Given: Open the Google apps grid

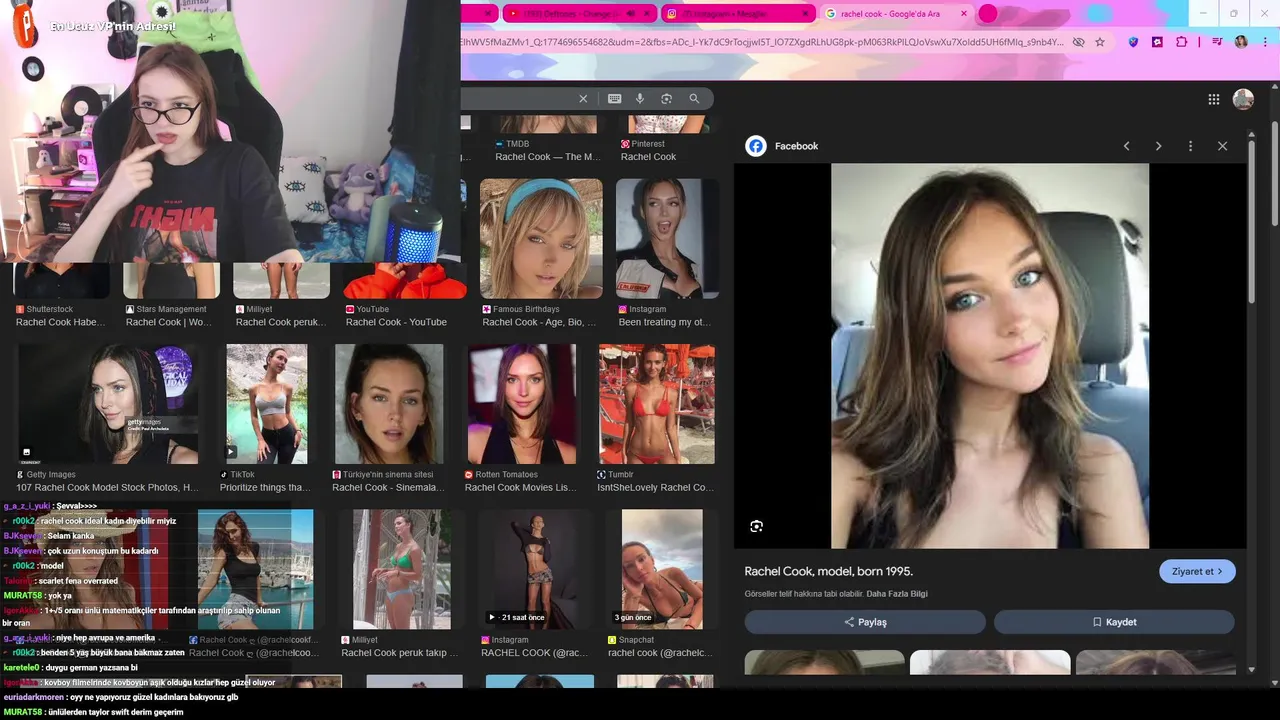Looking at the screenshot, I should pos(1213,99).
